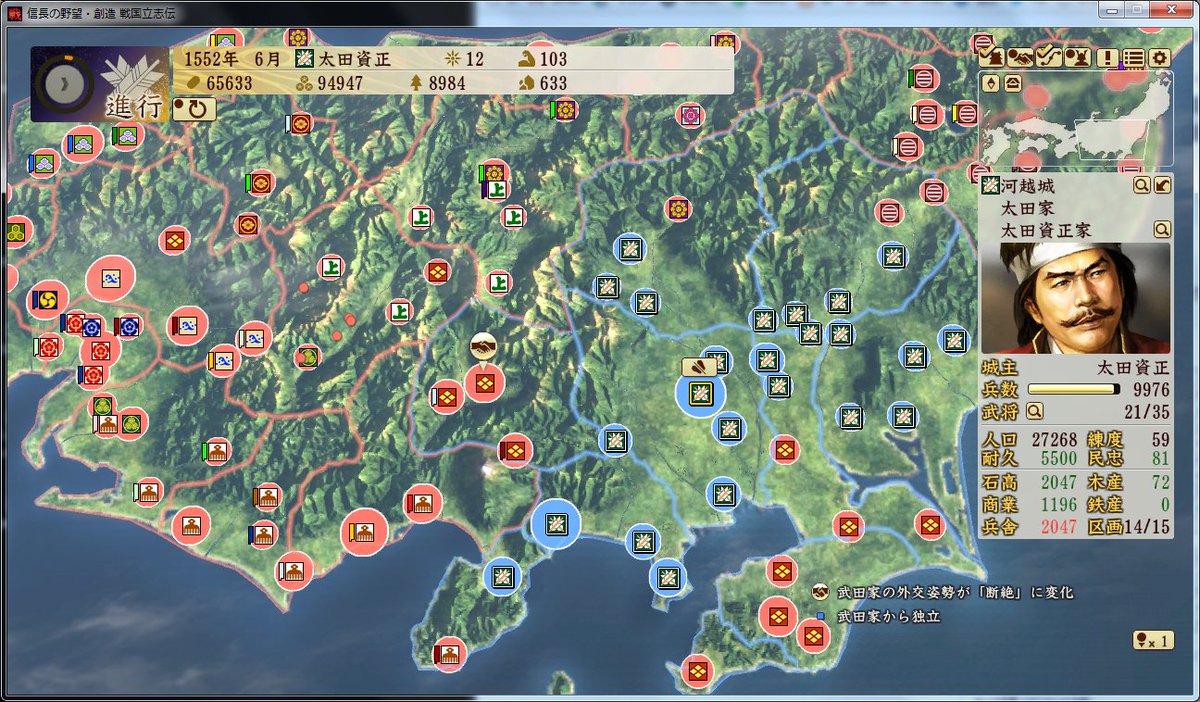Click the magnifier next to 太田資正家
Screen dimensions: 1200x702
(x=1162, y=230)
